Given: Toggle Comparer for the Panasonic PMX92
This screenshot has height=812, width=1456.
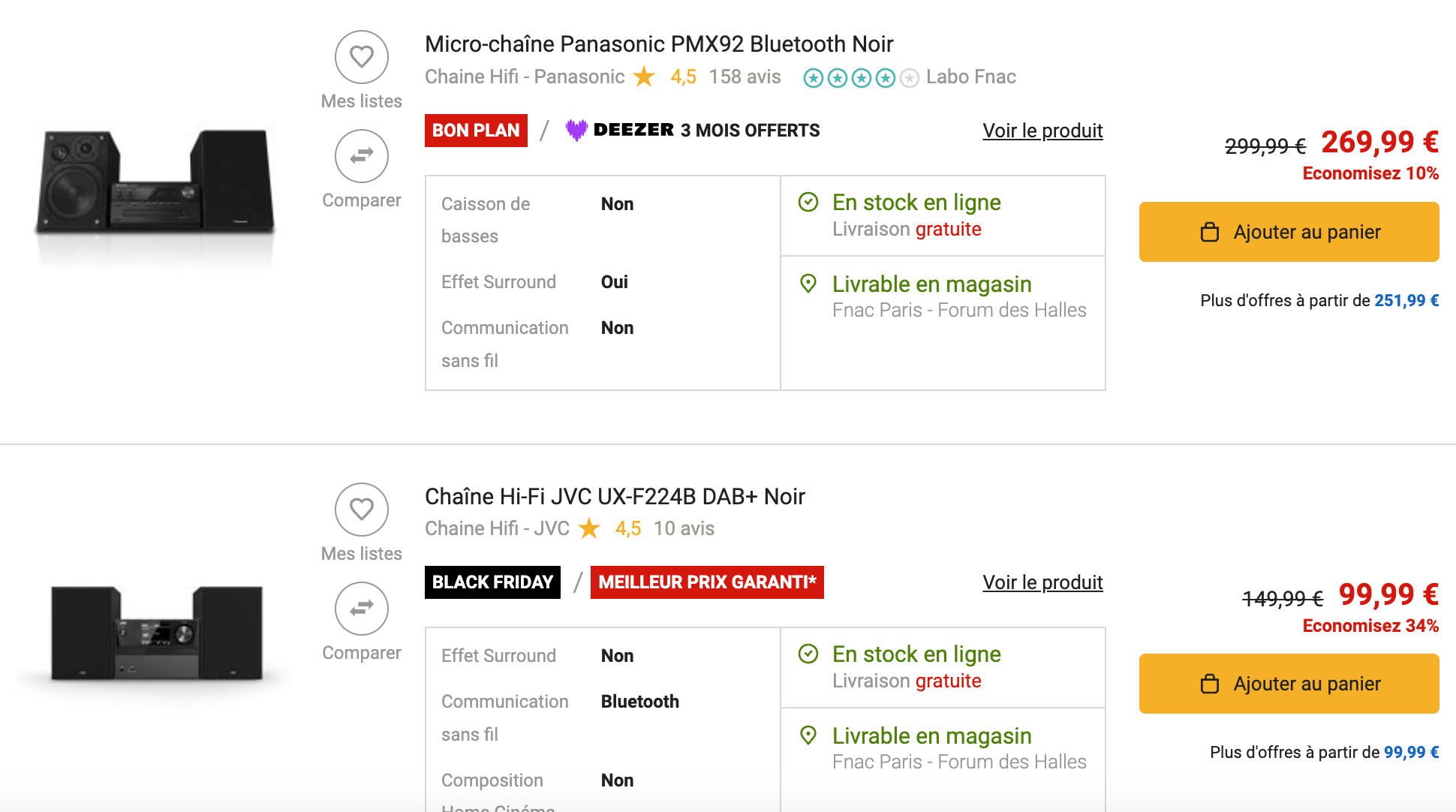Looking at the screenshot, I should [x=361, y=156].
